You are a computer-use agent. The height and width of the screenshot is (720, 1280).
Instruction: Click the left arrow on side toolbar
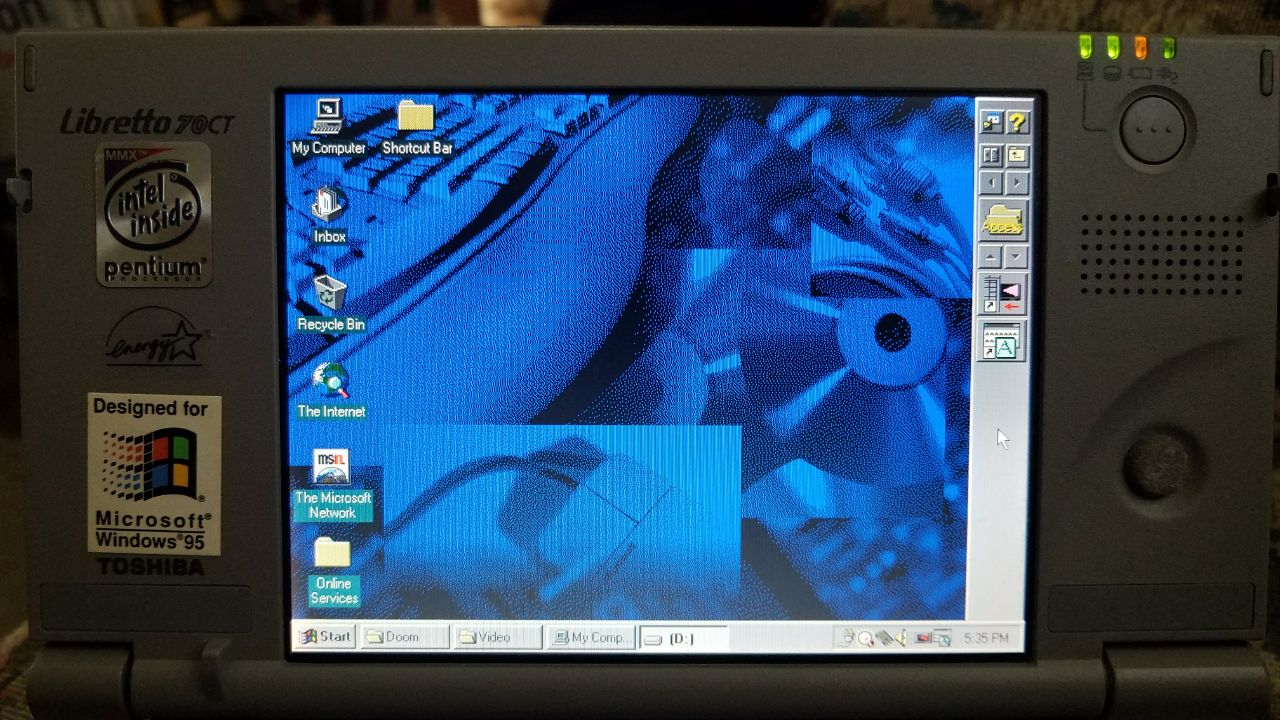991,183
